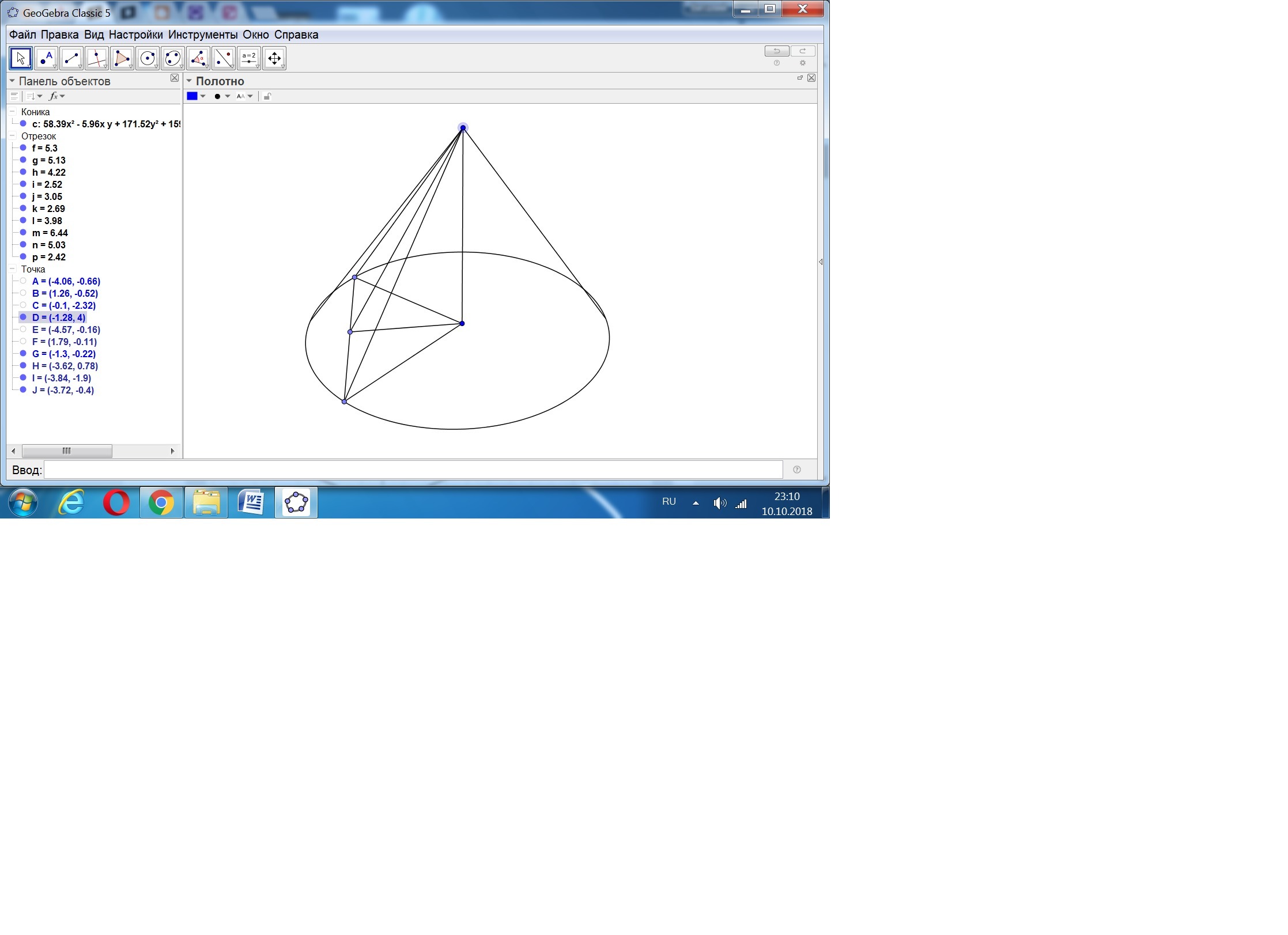Select the Point tool
Image resolution: width=1288 pixels, height=935 pixels.
46,58
